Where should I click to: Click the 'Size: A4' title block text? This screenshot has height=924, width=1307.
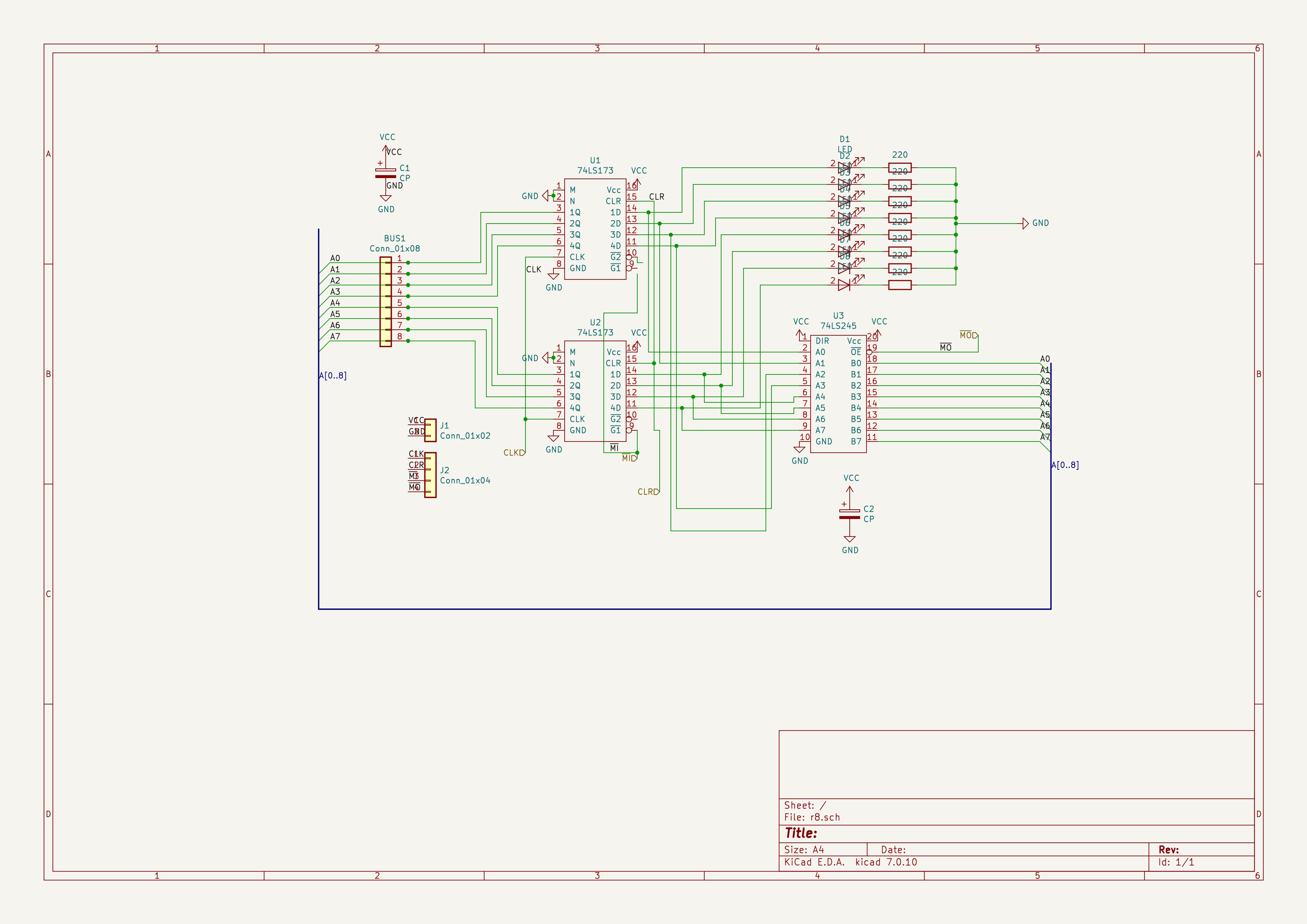(804, 849)
